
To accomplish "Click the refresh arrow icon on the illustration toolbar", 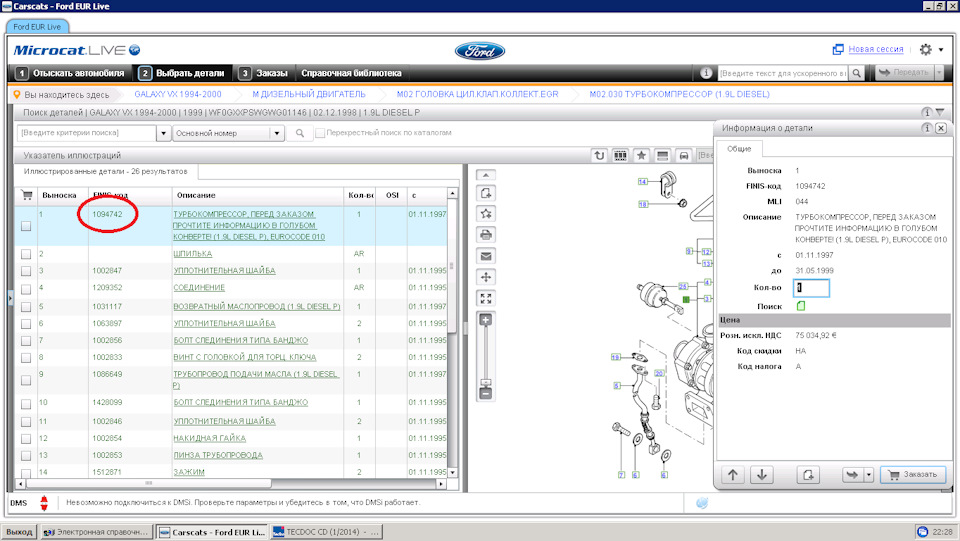I will coord(599,155).
